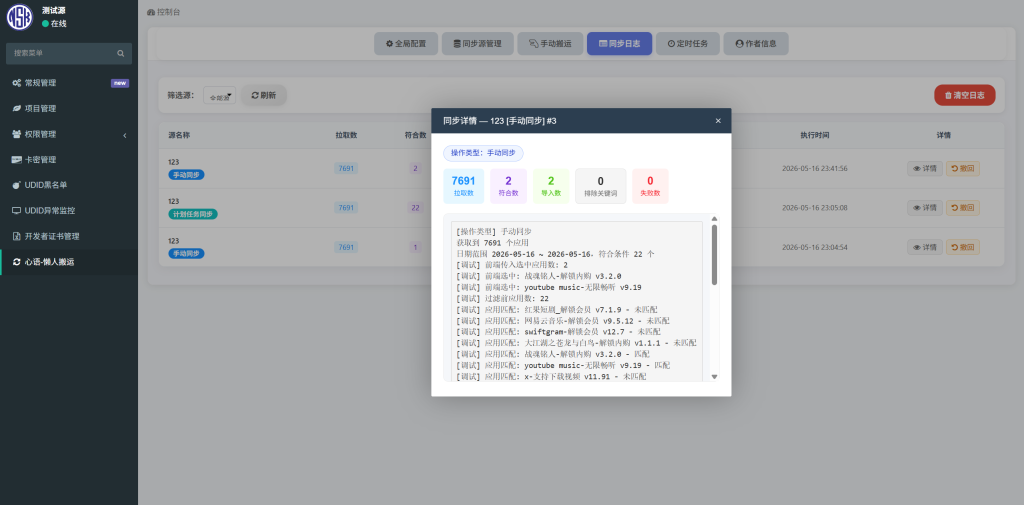Click 撤回 for 23:05:08 log
Image resolution: width=1024 pixels, height=505 pixels.
pyautogui.click(x=963, y=208)
